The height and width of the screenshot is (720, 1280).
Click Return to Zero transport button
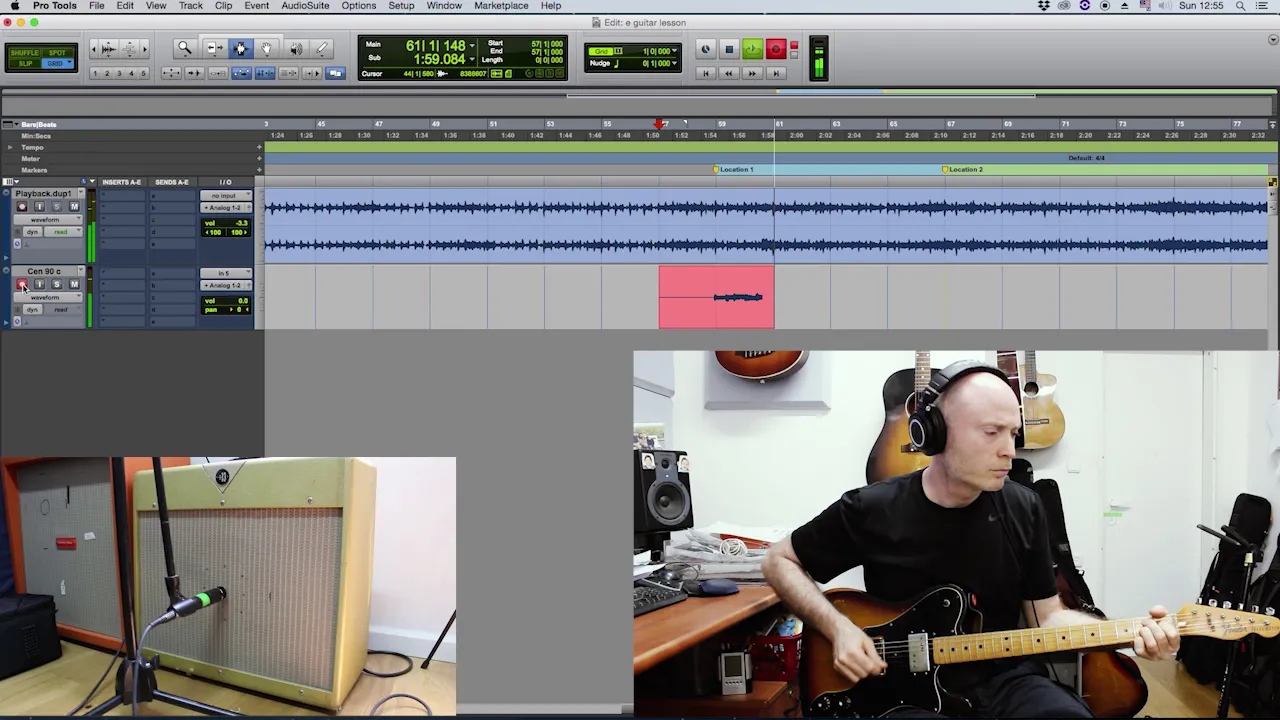(x=706, y=73)
